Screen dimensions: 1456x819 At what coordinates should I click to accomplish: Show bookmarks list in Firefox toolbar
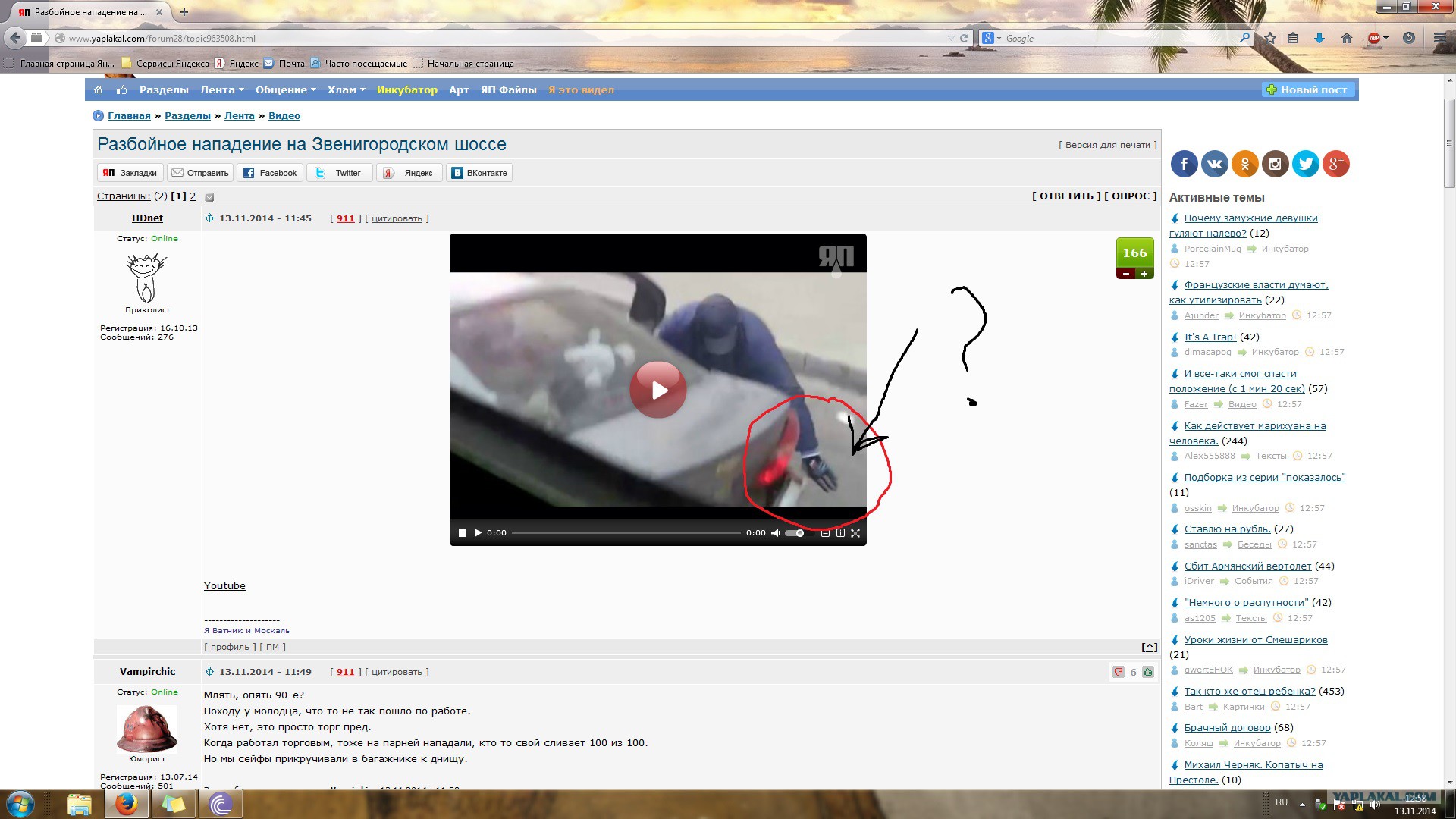click(1294, 38)
